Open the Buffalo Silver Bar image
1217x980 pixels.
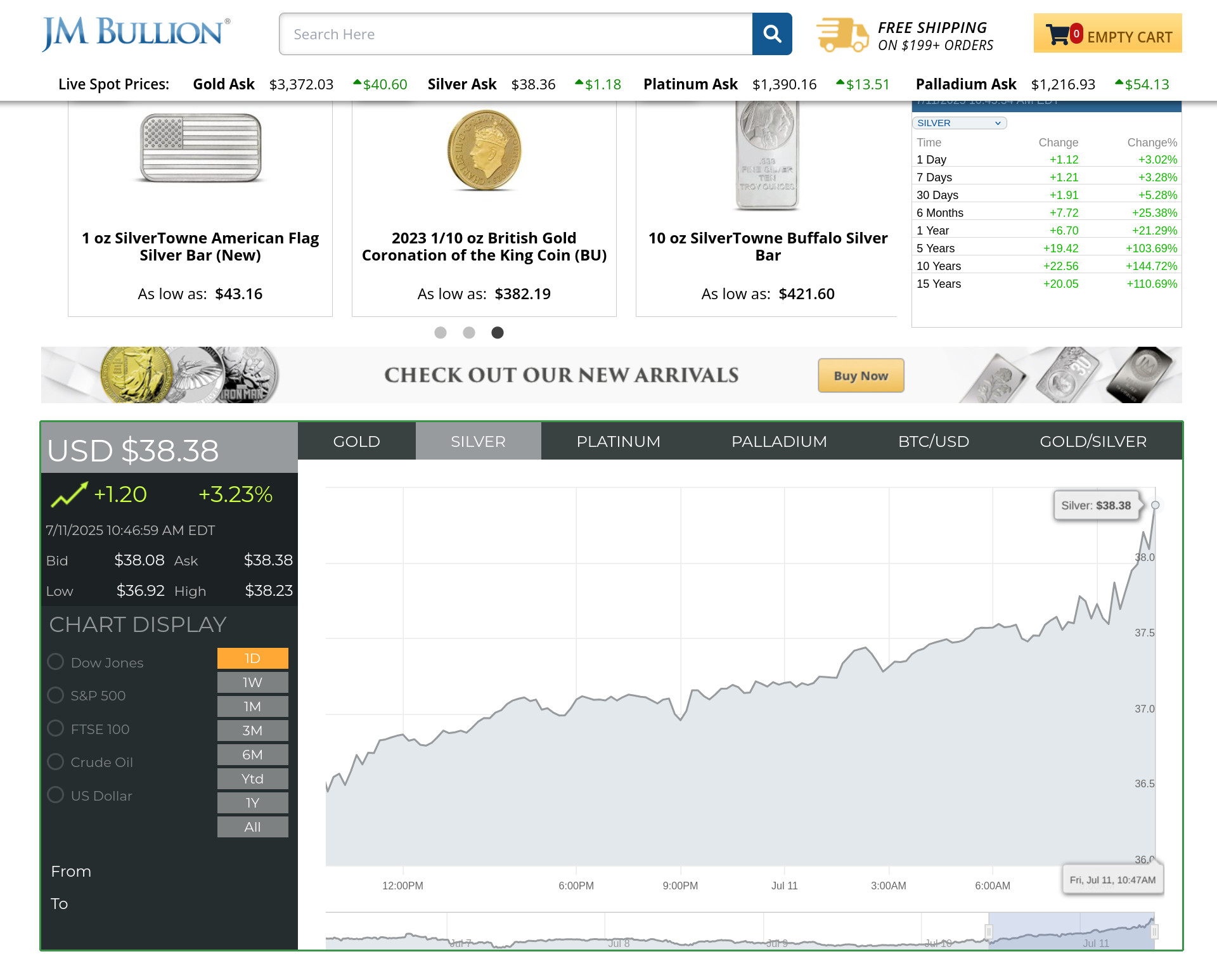point(768,156)
